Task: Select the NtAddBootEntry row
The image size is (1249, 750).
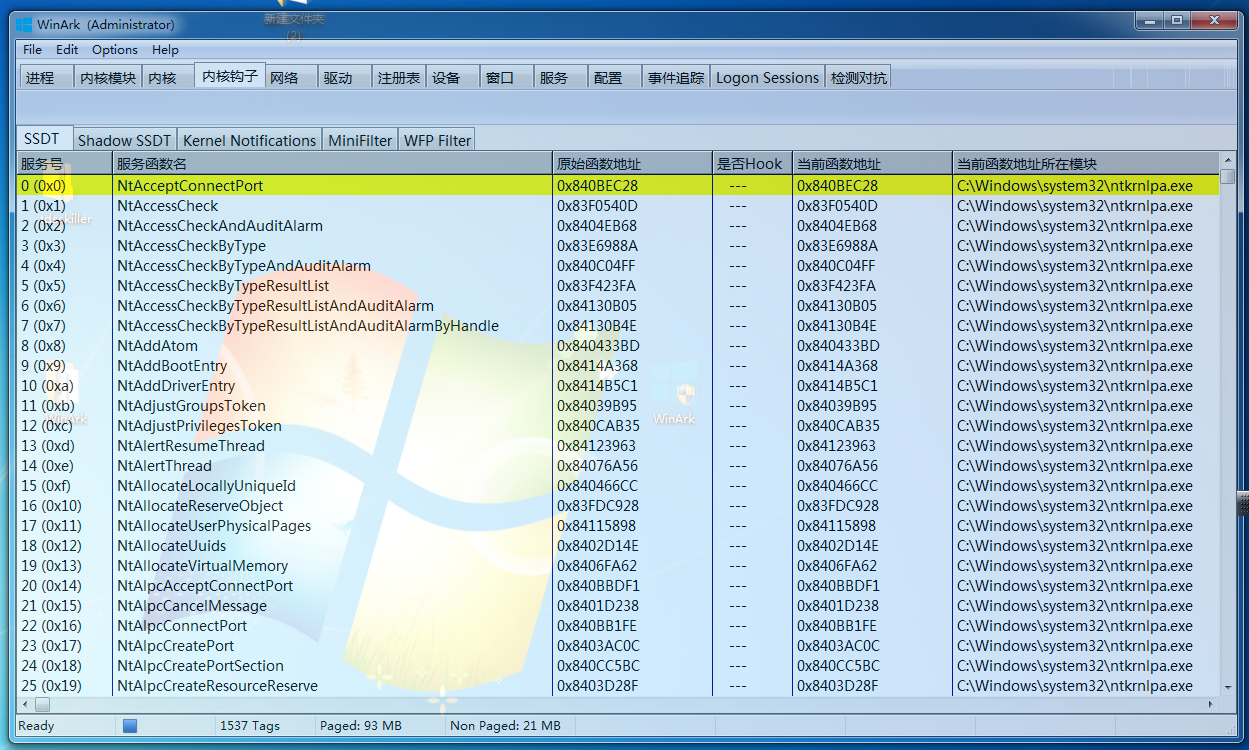Action: pyautogui.click(x=618, y=365)
